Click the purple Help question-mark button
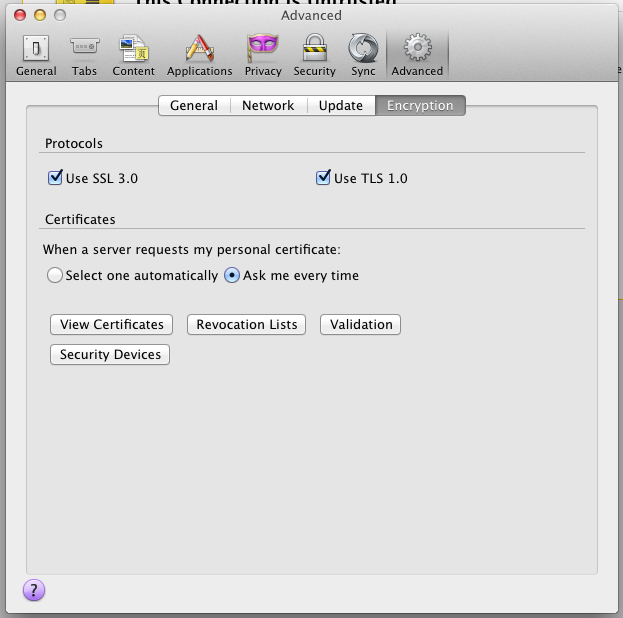 34,590
